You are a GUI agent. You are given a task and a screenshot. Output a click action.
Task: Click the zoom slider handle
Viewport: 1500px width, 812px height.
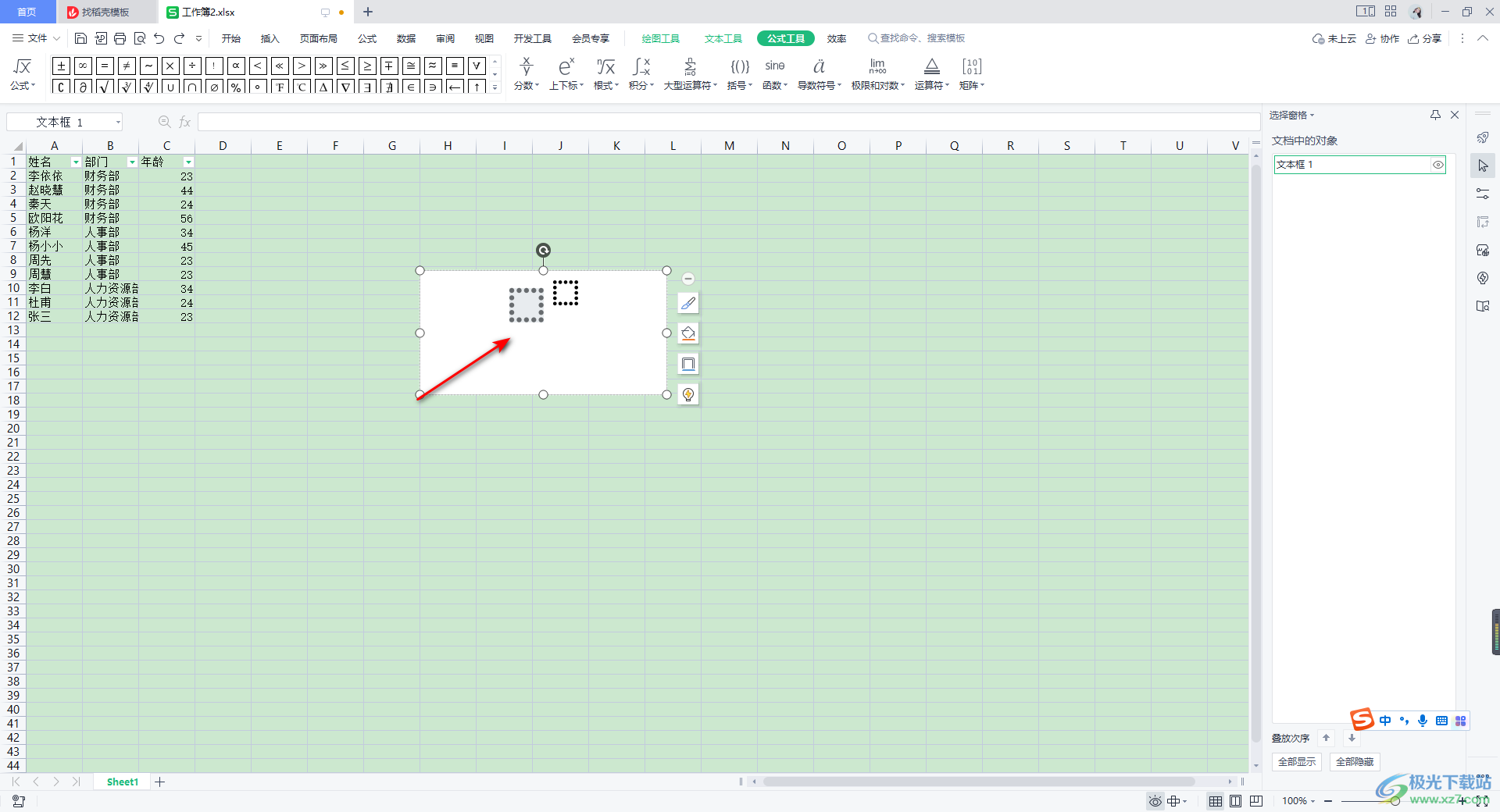[1395, 801]
